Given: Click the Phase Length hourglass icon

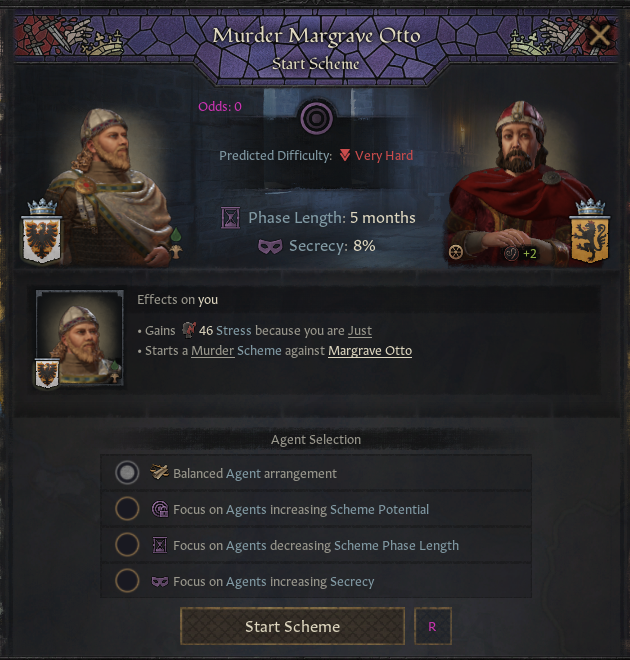Looking at the screenshot, I should click(x=231, y=217).
